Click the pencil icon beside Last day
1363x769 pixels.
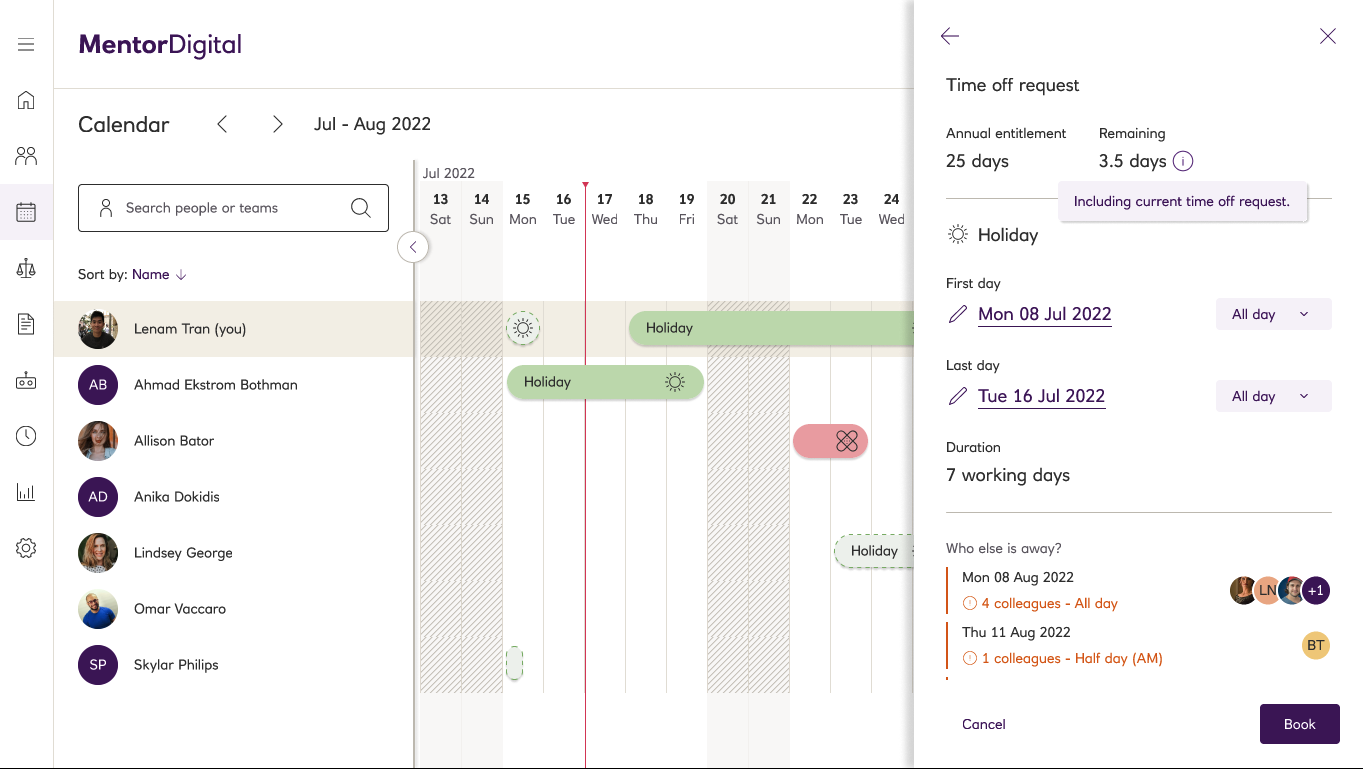pos(958,396)
